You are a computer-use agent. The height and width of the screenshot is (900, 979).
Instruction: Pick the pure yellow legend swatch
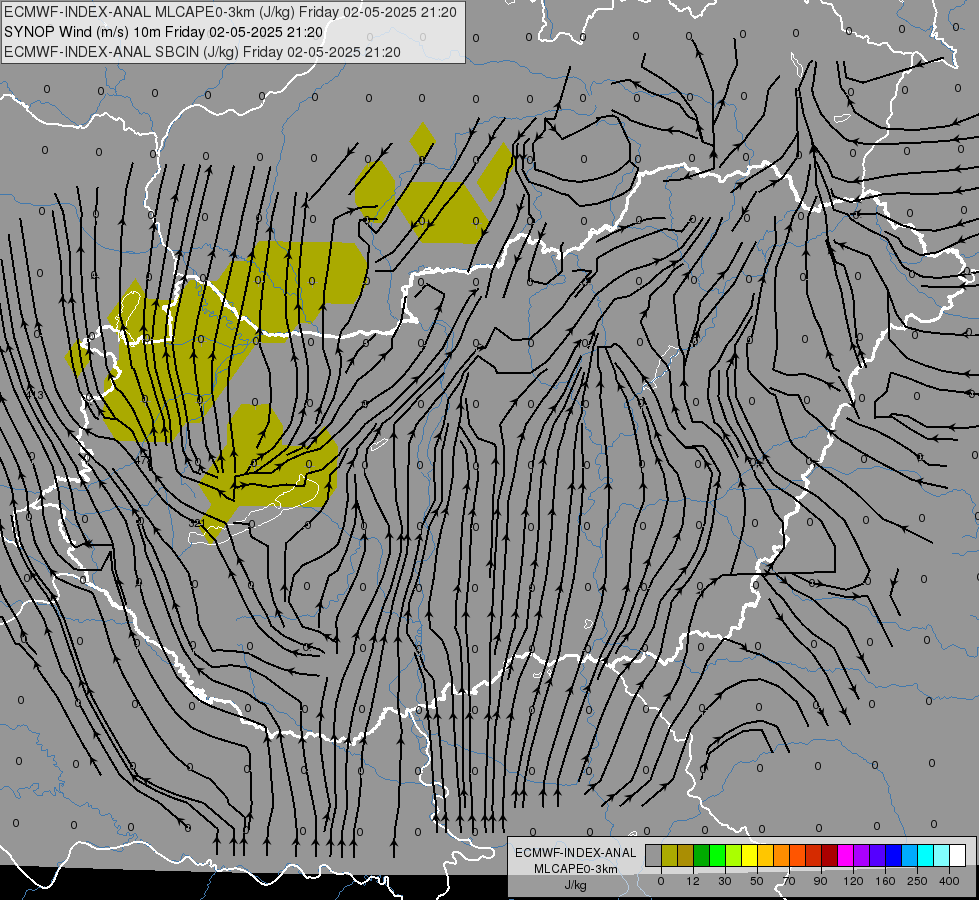click(x=749, y=855)
